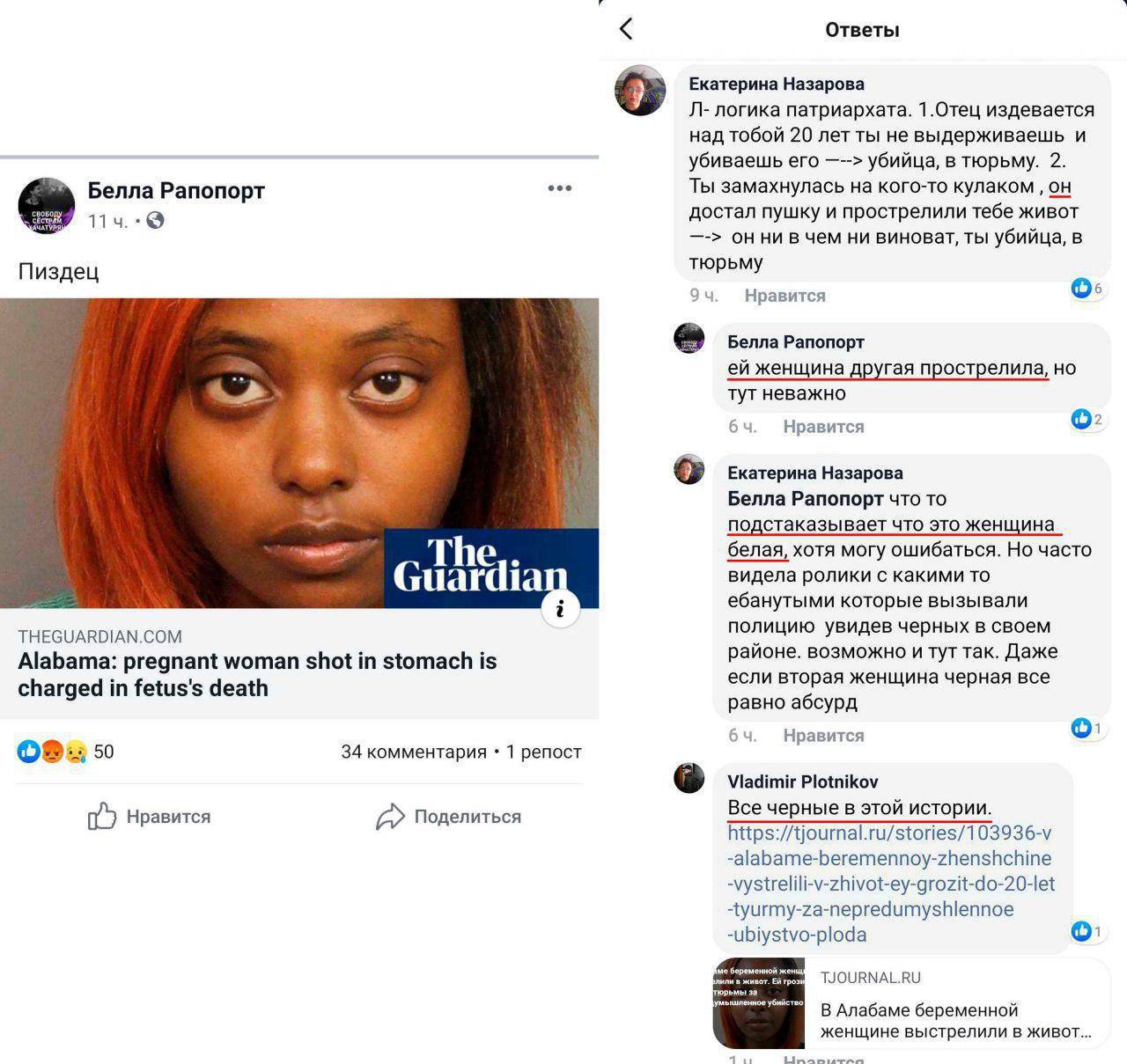The height and width of the screenshot is (1064, 1127).
Task: Open Vladimir Plotnikov's profile avatar
Action: [689, 777]
